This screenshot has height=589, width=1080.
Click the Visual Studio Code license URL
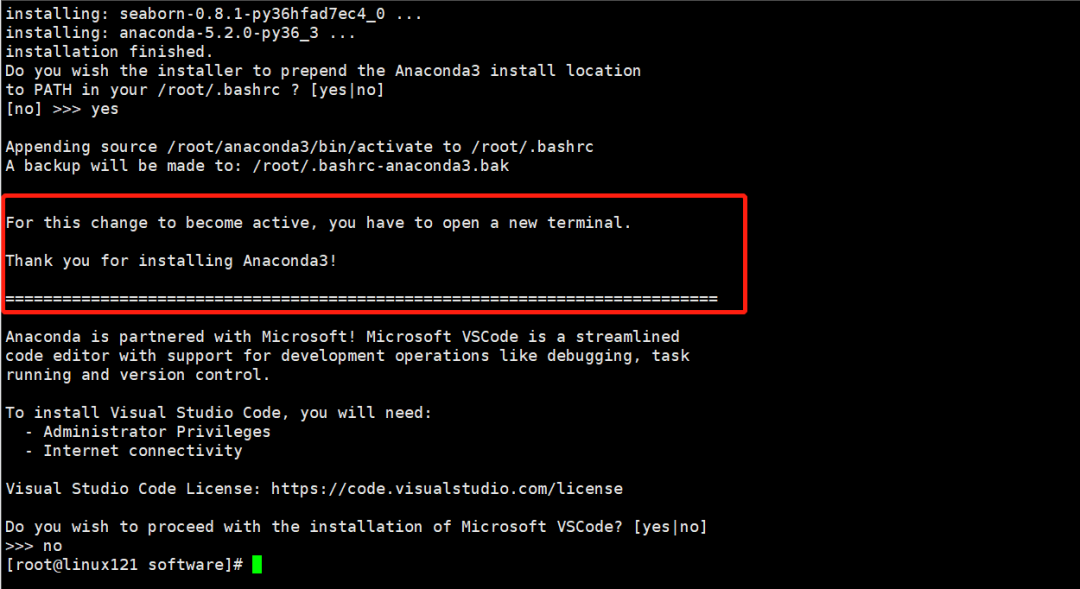pyautogui.click(x=446, y=489)
